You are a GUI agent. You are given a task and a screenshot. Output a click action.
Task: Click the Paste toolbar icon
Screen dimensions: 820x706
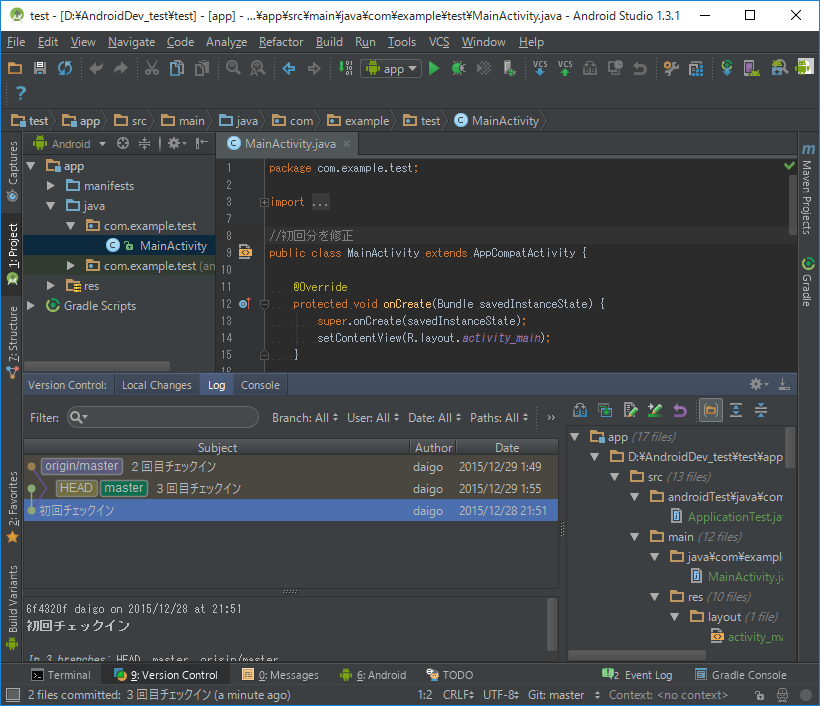tap(202, 68)
